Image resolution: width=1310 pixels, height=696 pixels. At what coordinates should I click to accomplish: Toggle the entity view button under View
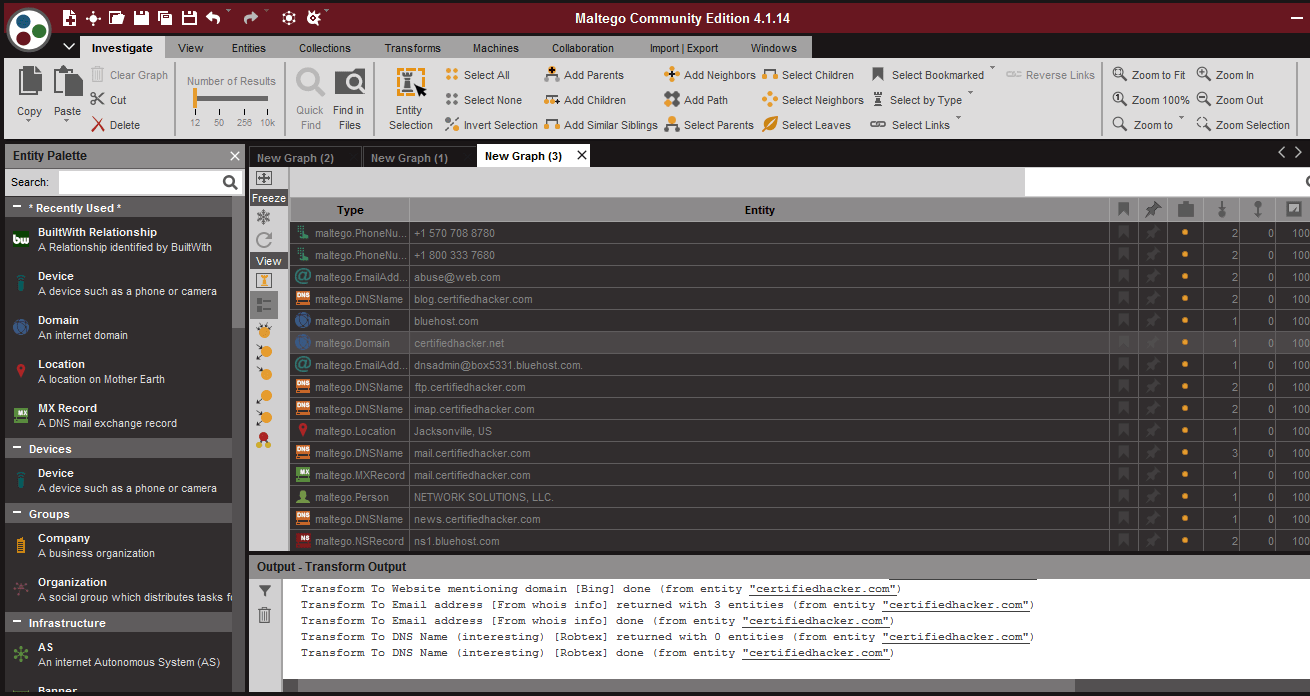coord(264,281)
